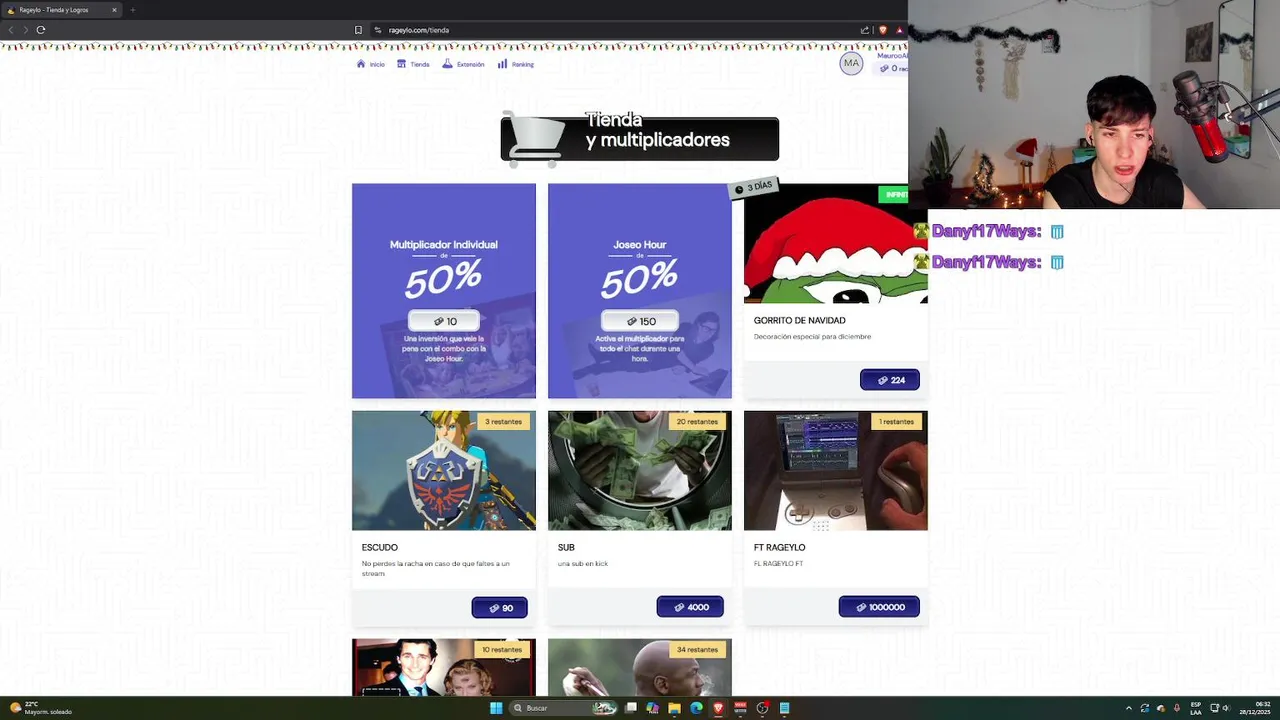Click the Inicio home icon

point(361,64)
